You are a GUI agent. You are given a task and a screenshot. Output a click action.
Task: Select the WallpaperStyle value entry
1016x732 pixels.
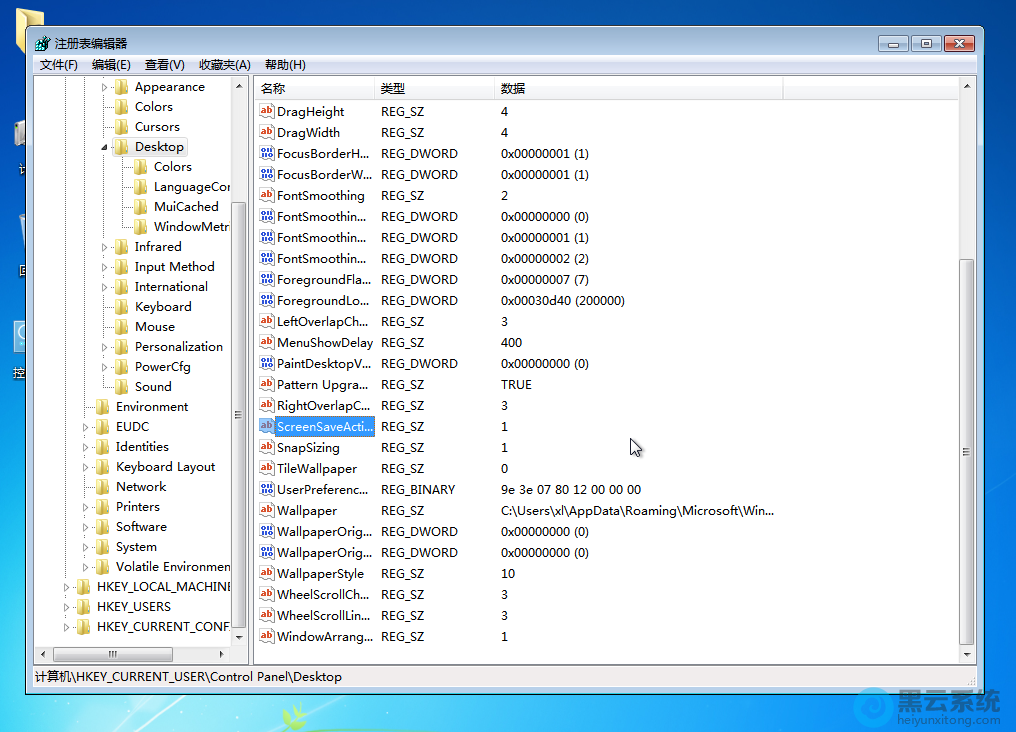(319, 573)
